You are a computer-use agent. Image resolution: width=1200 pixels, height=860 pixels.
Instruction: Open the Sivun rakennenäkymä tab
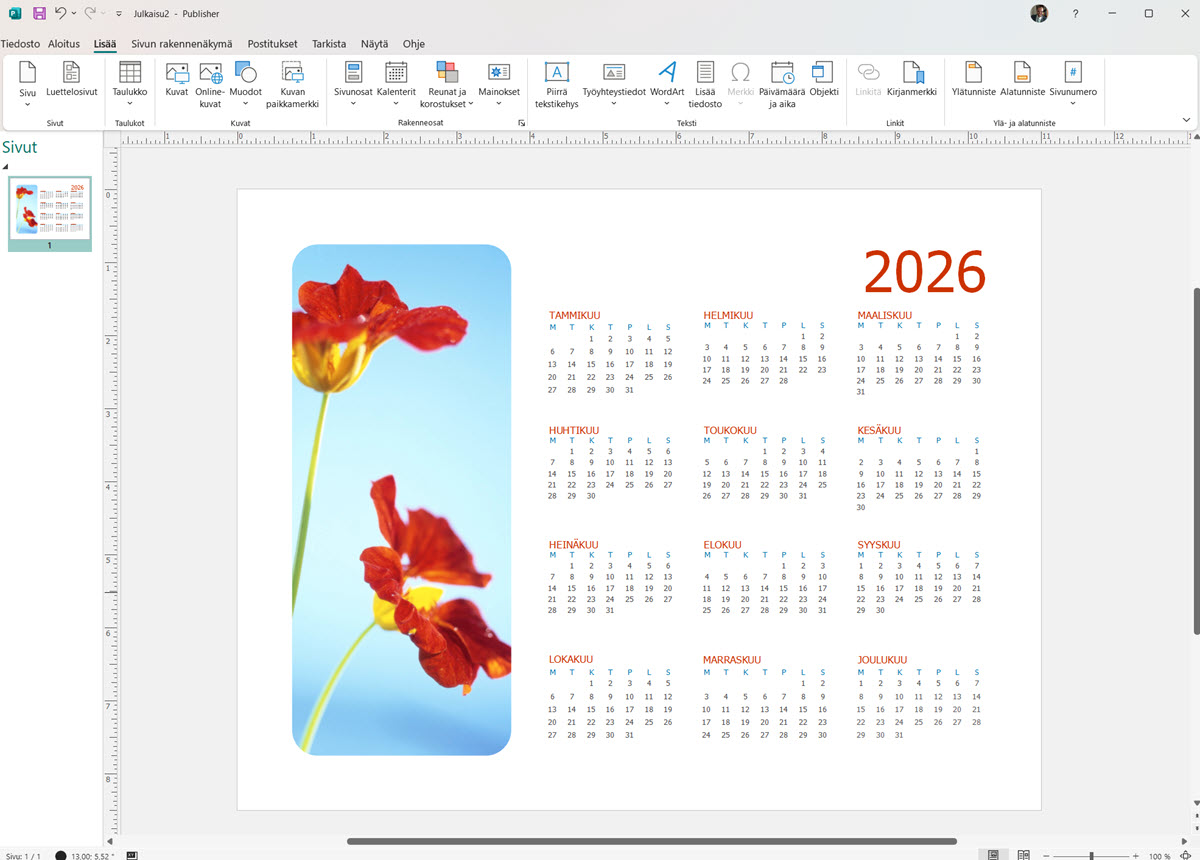click(x=181, y=44)
